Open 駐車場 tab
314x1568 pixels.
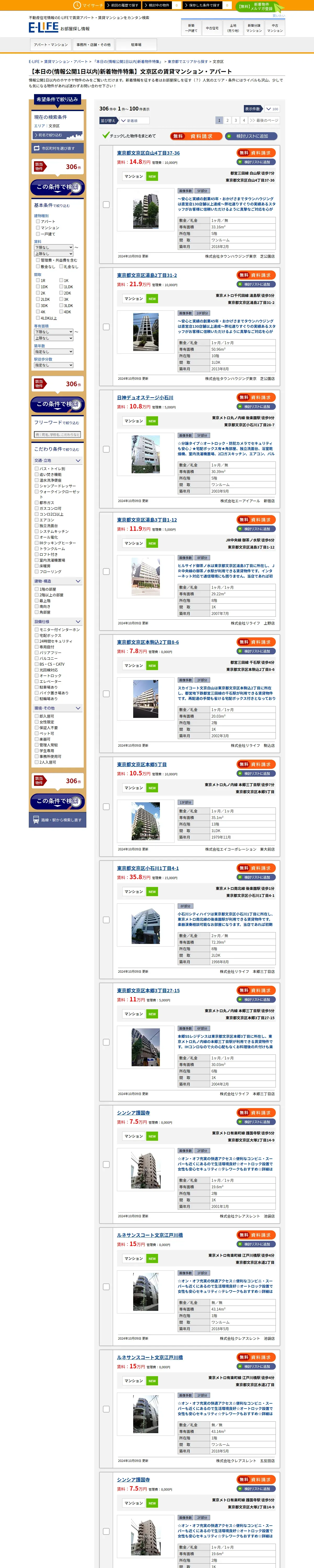[136, 44]
